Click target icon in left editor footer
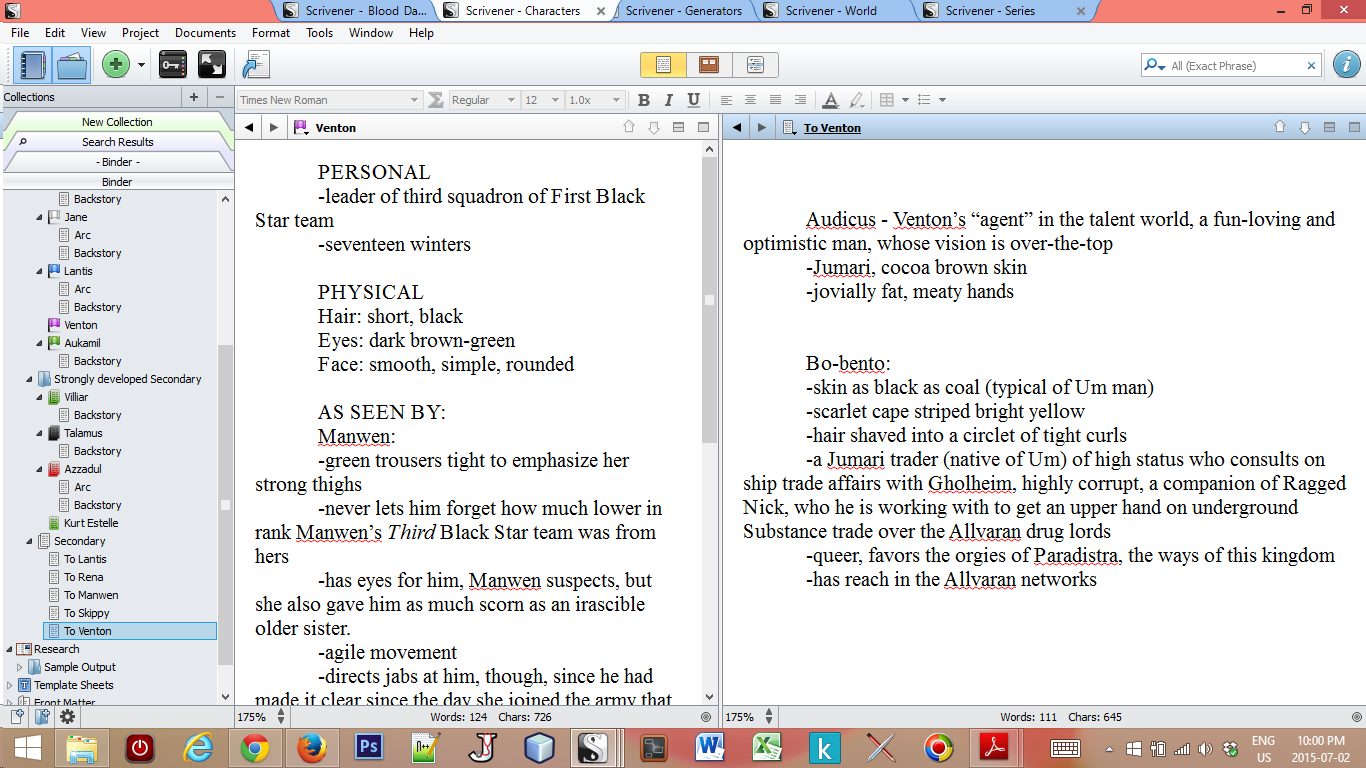Viewport: 1366px width, 768px height. (706, 717)
